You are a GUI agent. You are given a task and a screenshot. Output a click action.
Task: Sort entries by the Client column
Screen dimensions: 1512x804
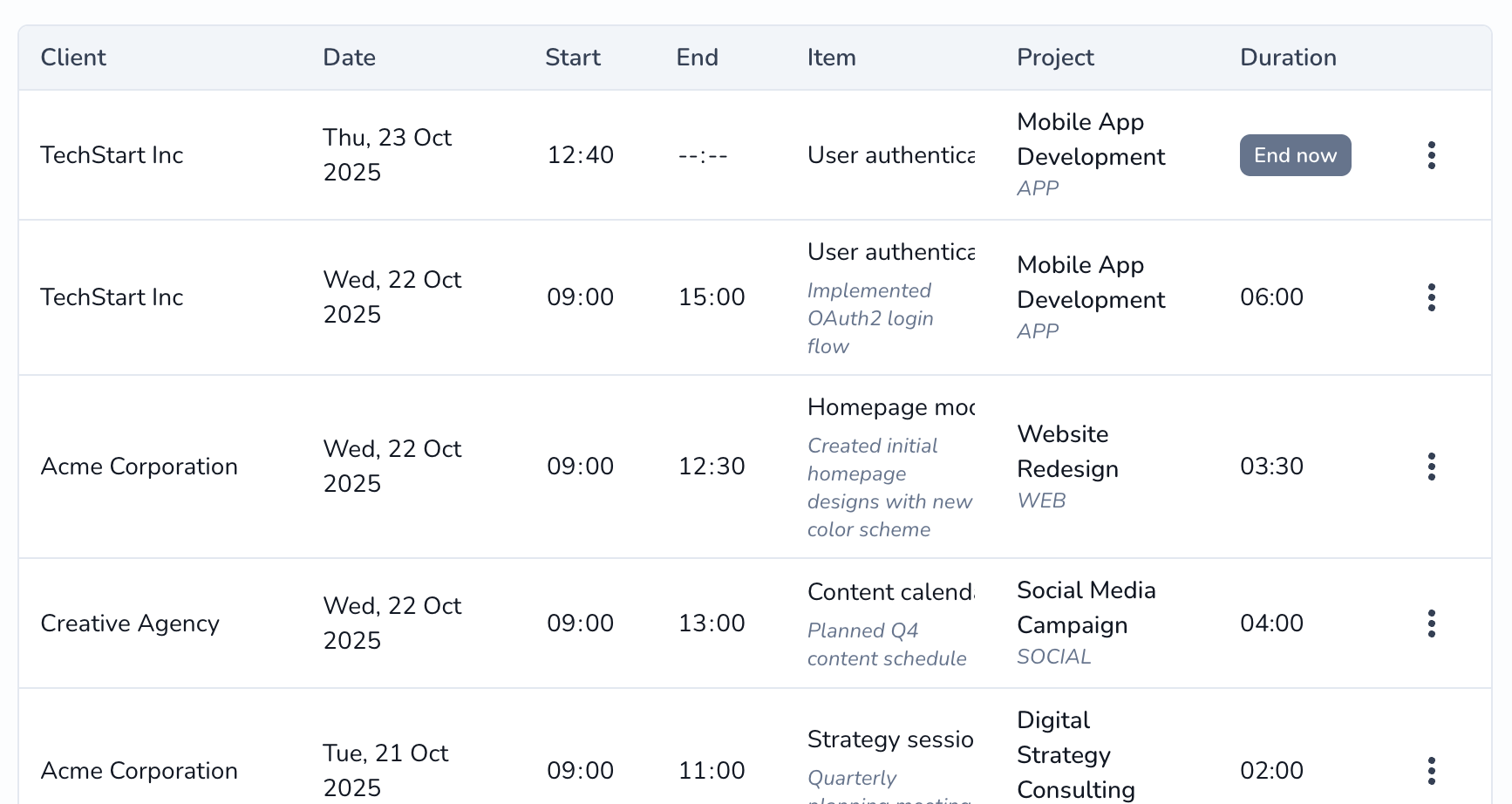(73, 57)
